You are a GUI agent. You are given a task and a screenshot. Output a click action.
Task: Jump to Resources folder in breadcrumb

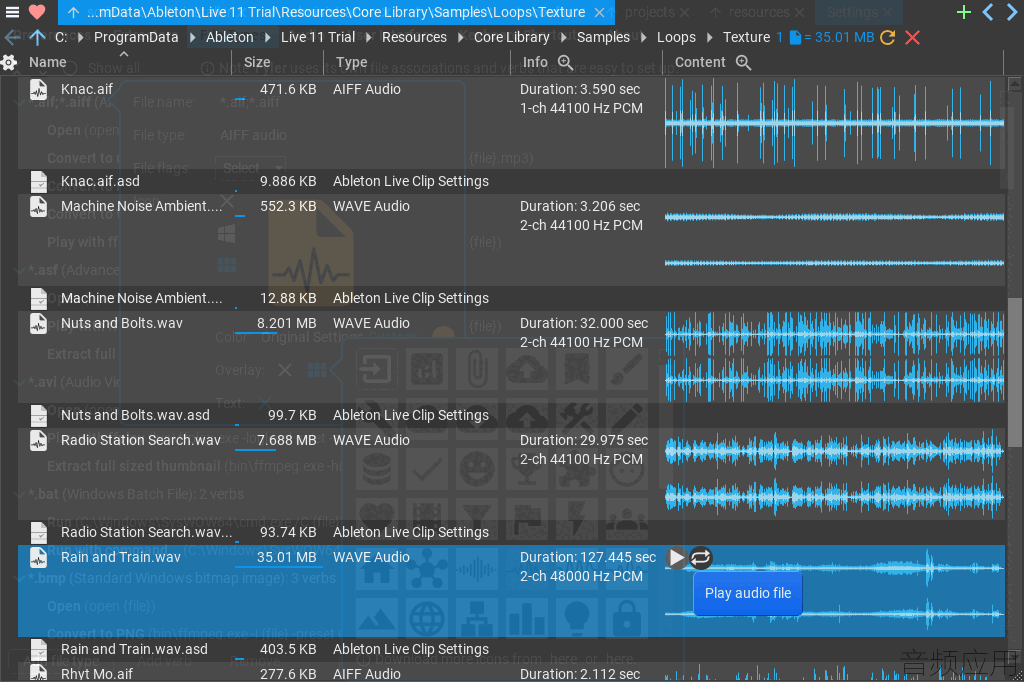pos(414,37)
